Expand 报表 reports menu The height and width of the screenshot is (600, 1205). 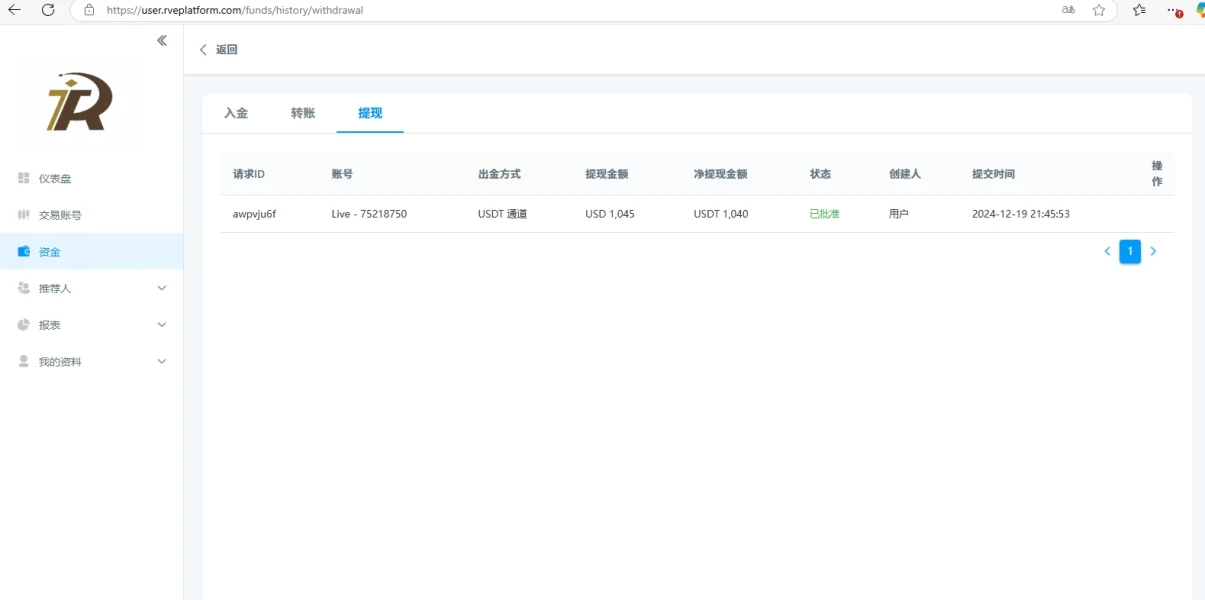coord(91,325)
